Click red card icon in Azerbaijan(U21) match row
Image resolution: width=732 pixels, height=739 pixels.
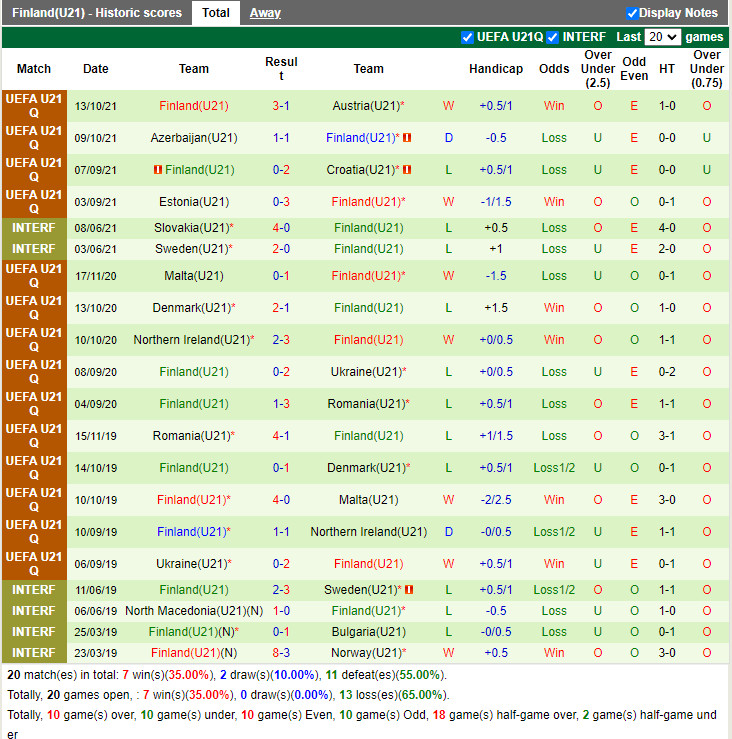pyautogui.click(x=408, y=138)
